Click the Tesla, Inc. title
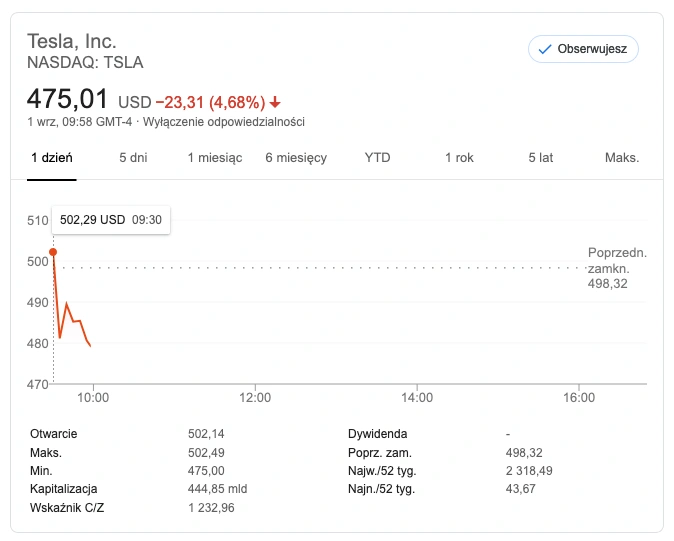The image size is (674, 541). click(x=72, y=42)
